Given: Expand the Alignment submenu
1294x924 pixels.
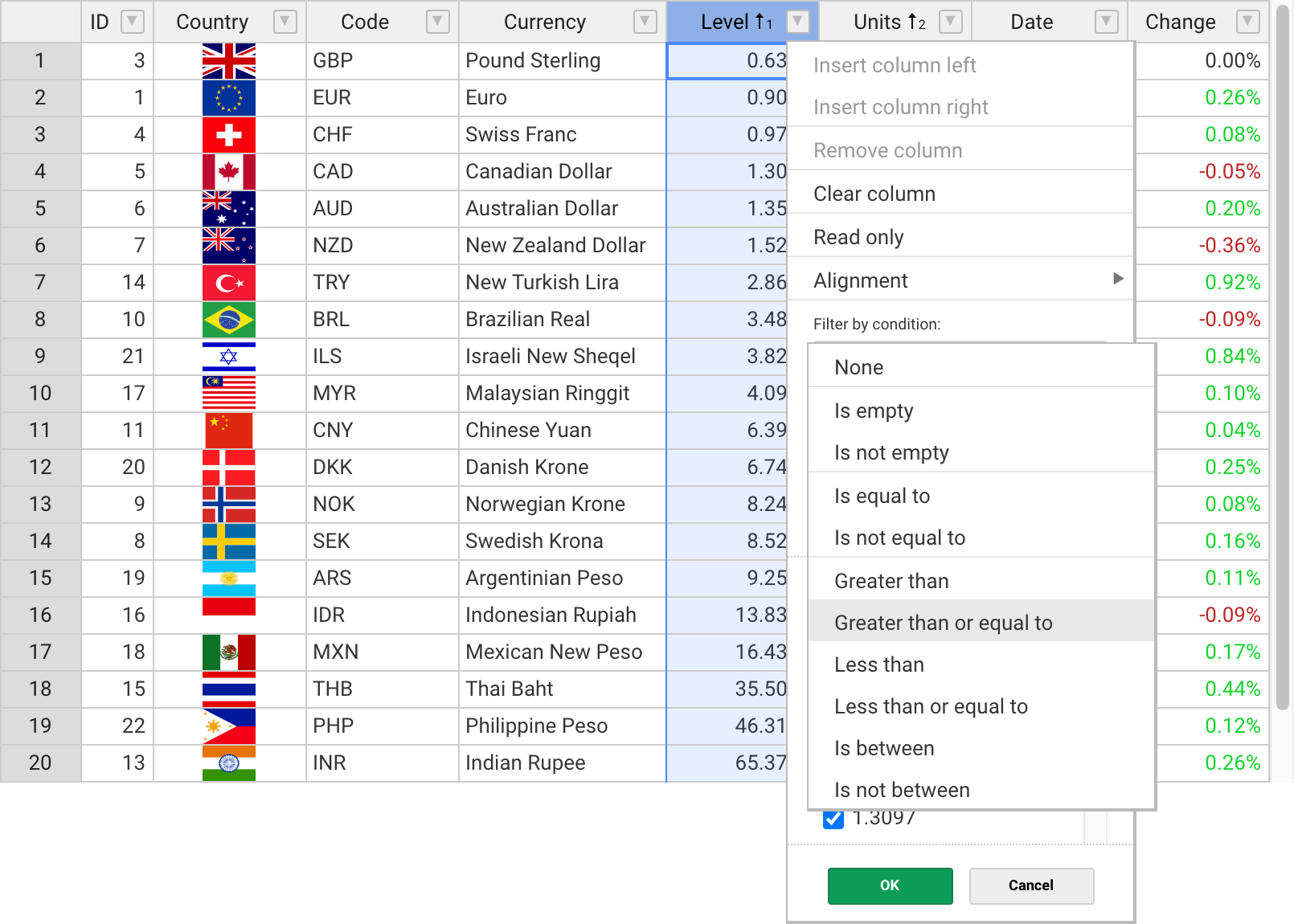Looking at the screenshot, I should tap(960, 280).
